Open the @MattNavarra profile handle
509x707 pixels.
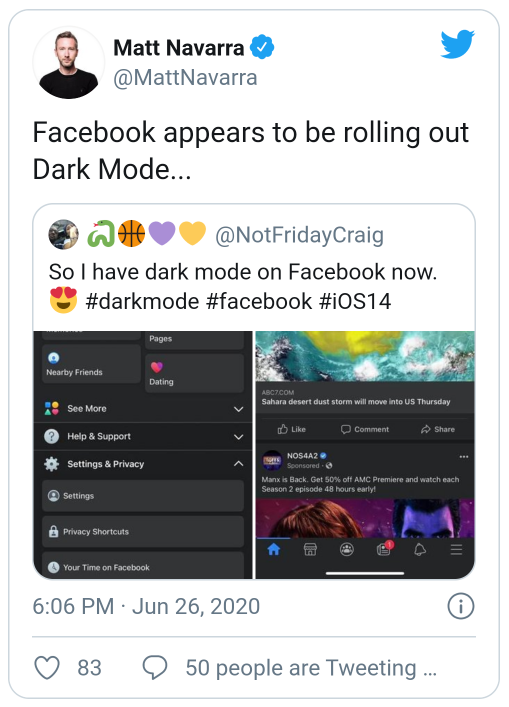(185, 78)
